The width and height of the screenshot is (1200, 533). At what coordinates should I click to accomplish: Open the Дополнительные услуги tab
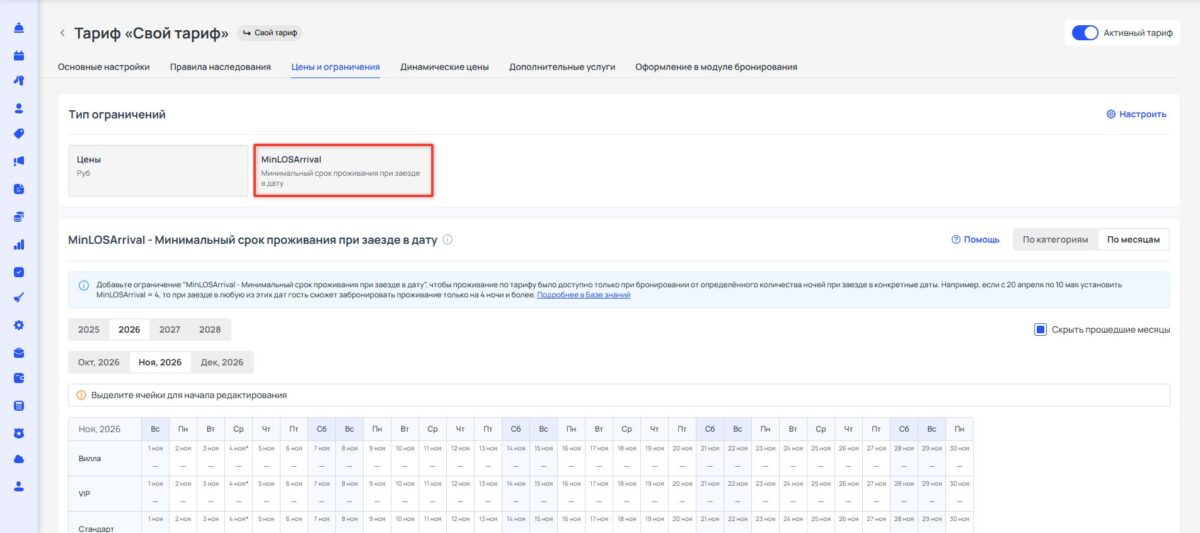[x=562, y=67]
